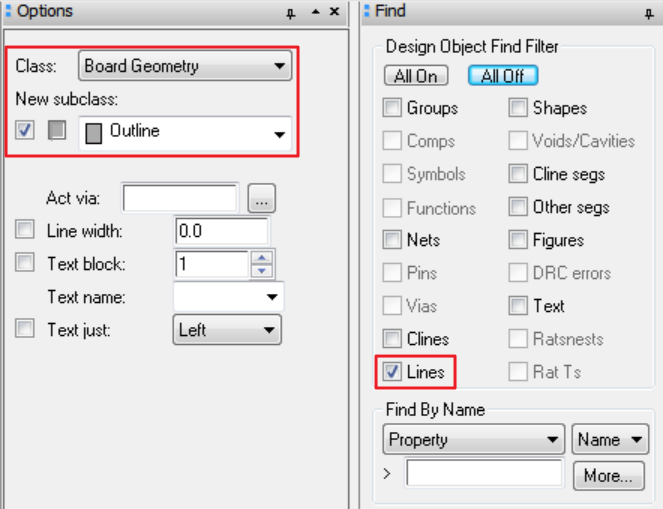Expand the Outline subclass dropdown
This screenshot has width=663, height=509.
185,133
